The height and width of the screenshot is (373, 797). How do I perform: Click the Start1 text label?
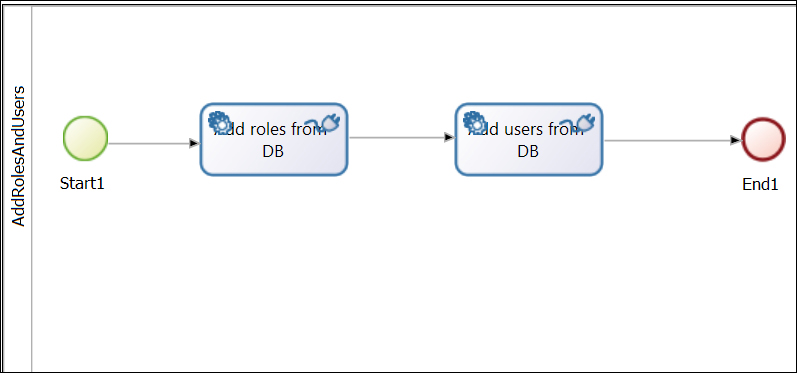pyautogui.click(x=82, y=183)
